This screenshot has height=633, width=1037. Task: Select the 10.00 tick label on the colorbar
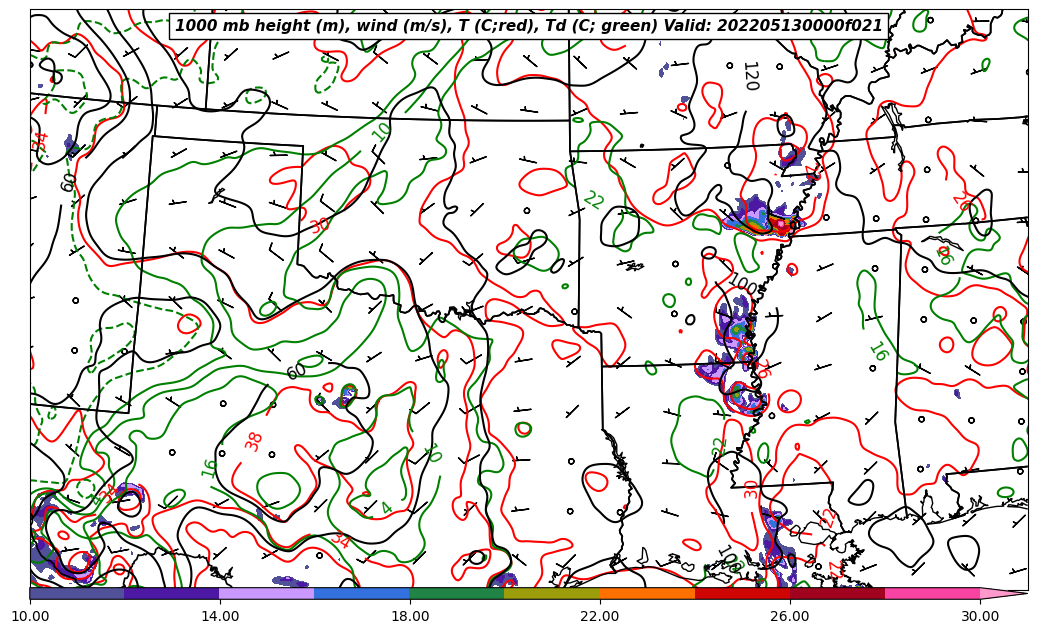coord(30,616)
